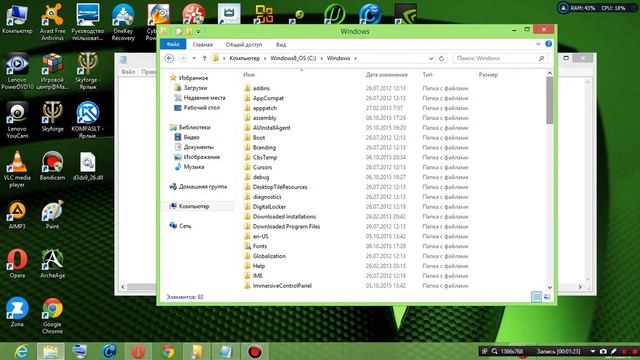Viewport: 640px width, 360px height.
Task: Click the Chrome icon in the taskbar
Action: click(x=167, y=351)
